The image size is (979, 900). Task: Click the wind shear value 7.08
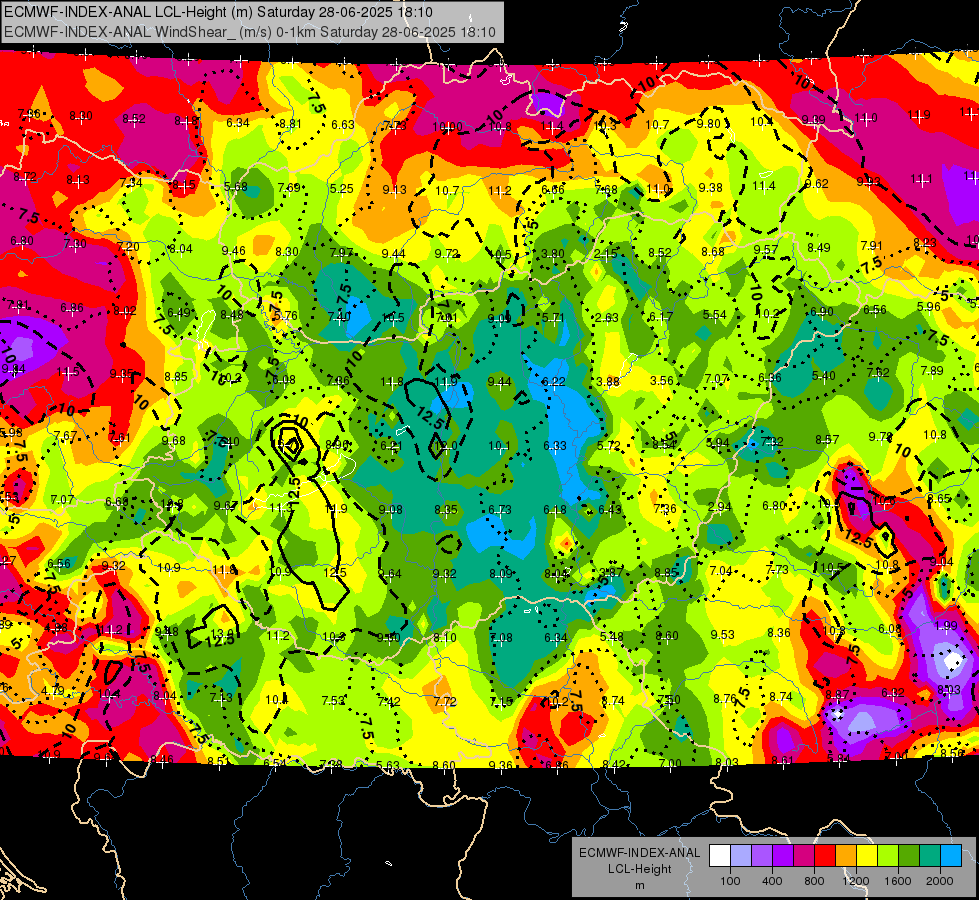[501, 638]
